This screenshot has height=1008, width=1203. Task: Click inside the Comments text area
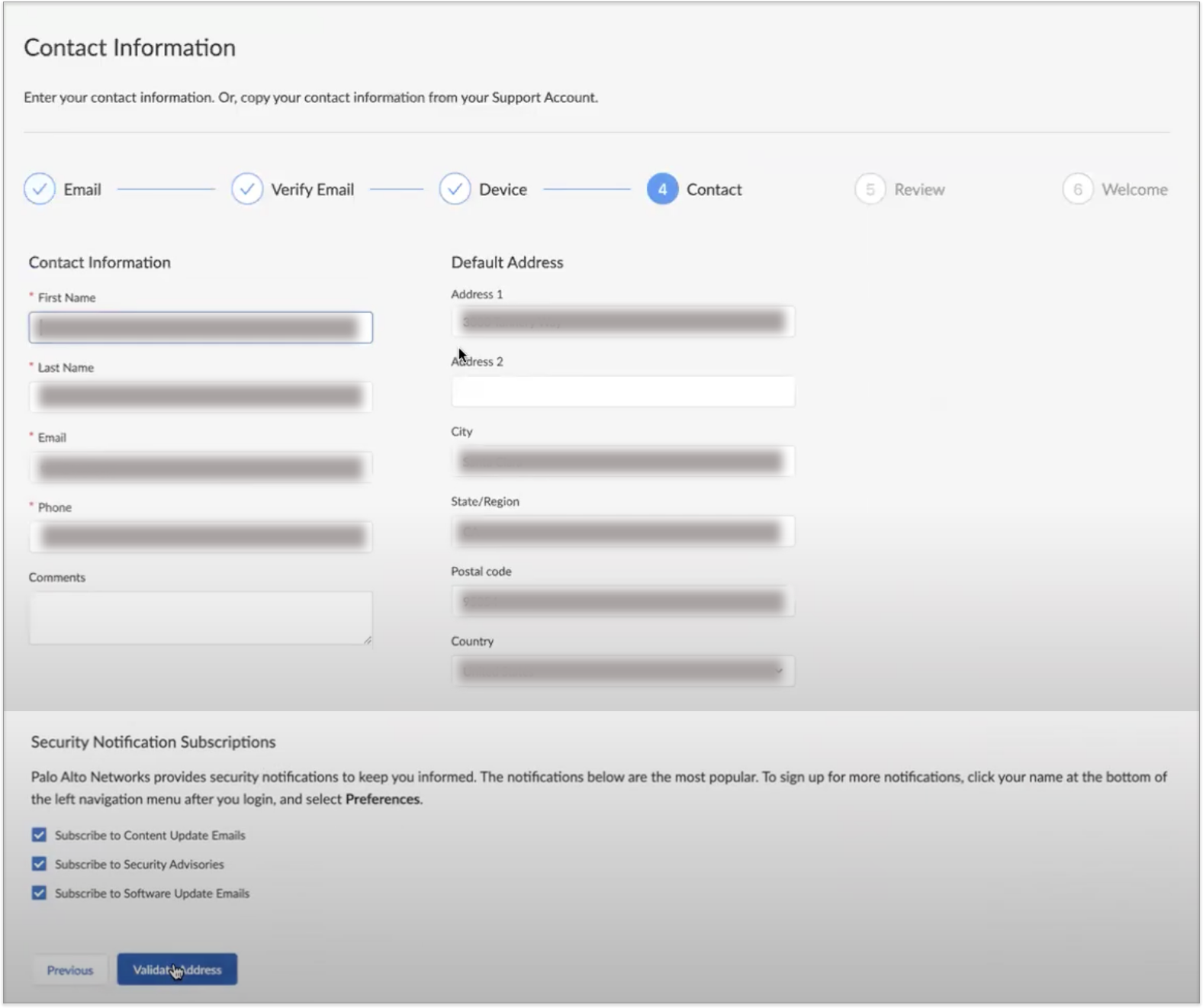(200, 617)
